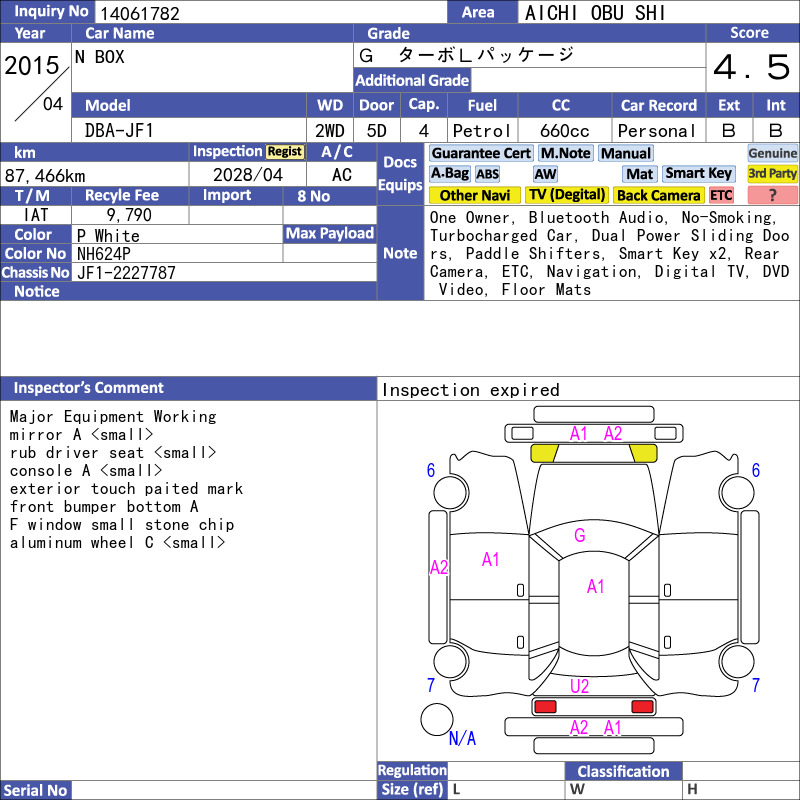Click the Back Camera equipment tag
This screenshot has height=800, width=800.
pos(658,195)
